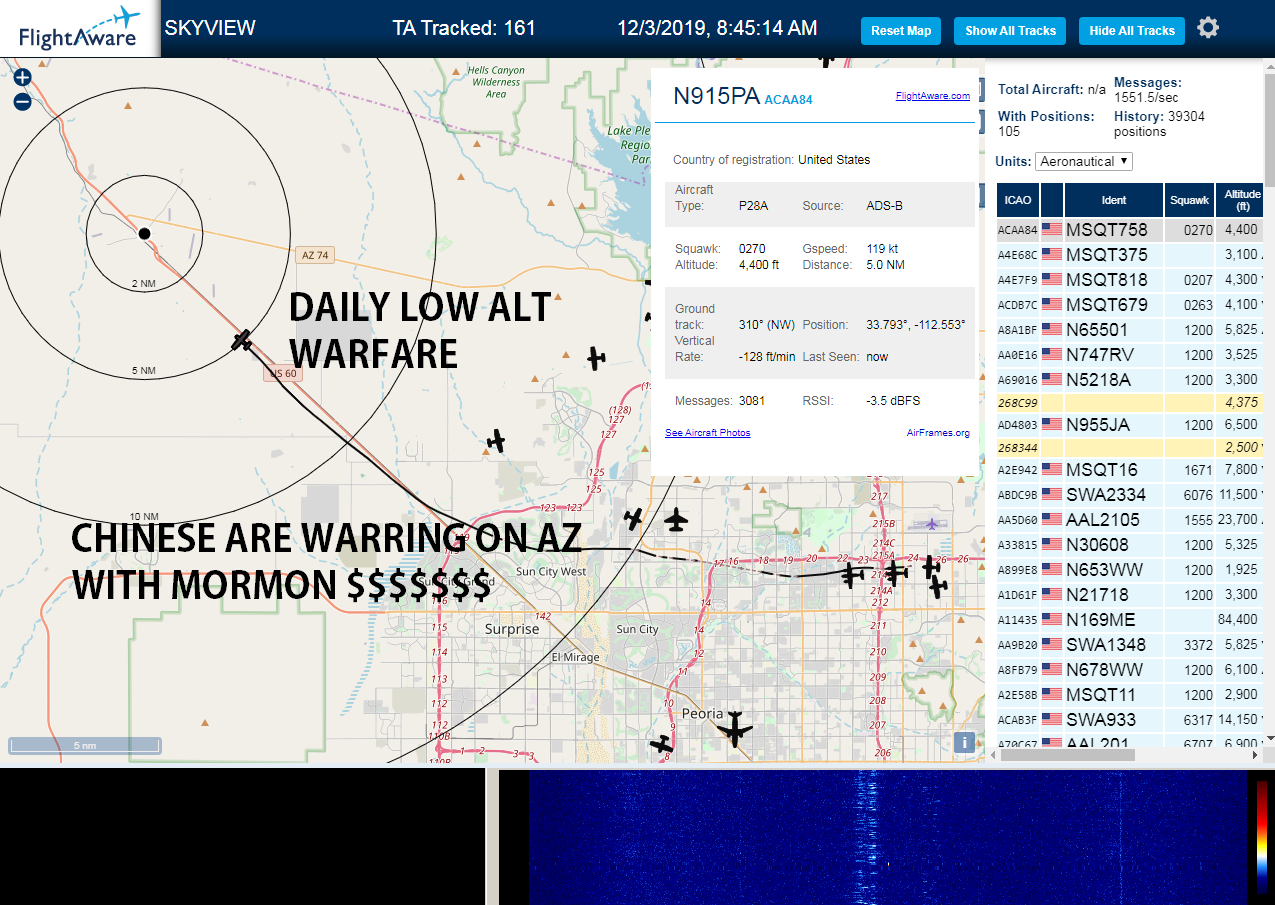This screenshot has height=905, width=1275.
Task: Sort table by Ident column header
Action: pos(1114,200)
